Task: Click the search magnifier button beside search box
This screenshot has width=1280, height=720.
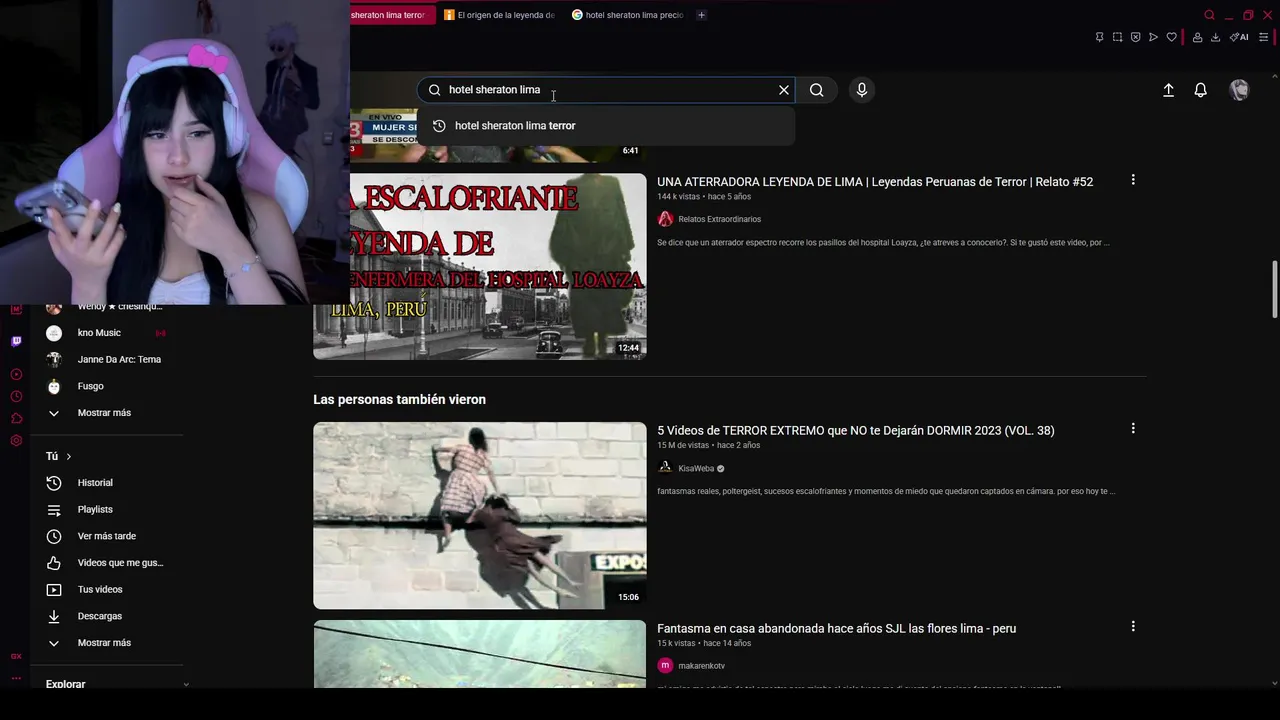Action: click(817, 90)
